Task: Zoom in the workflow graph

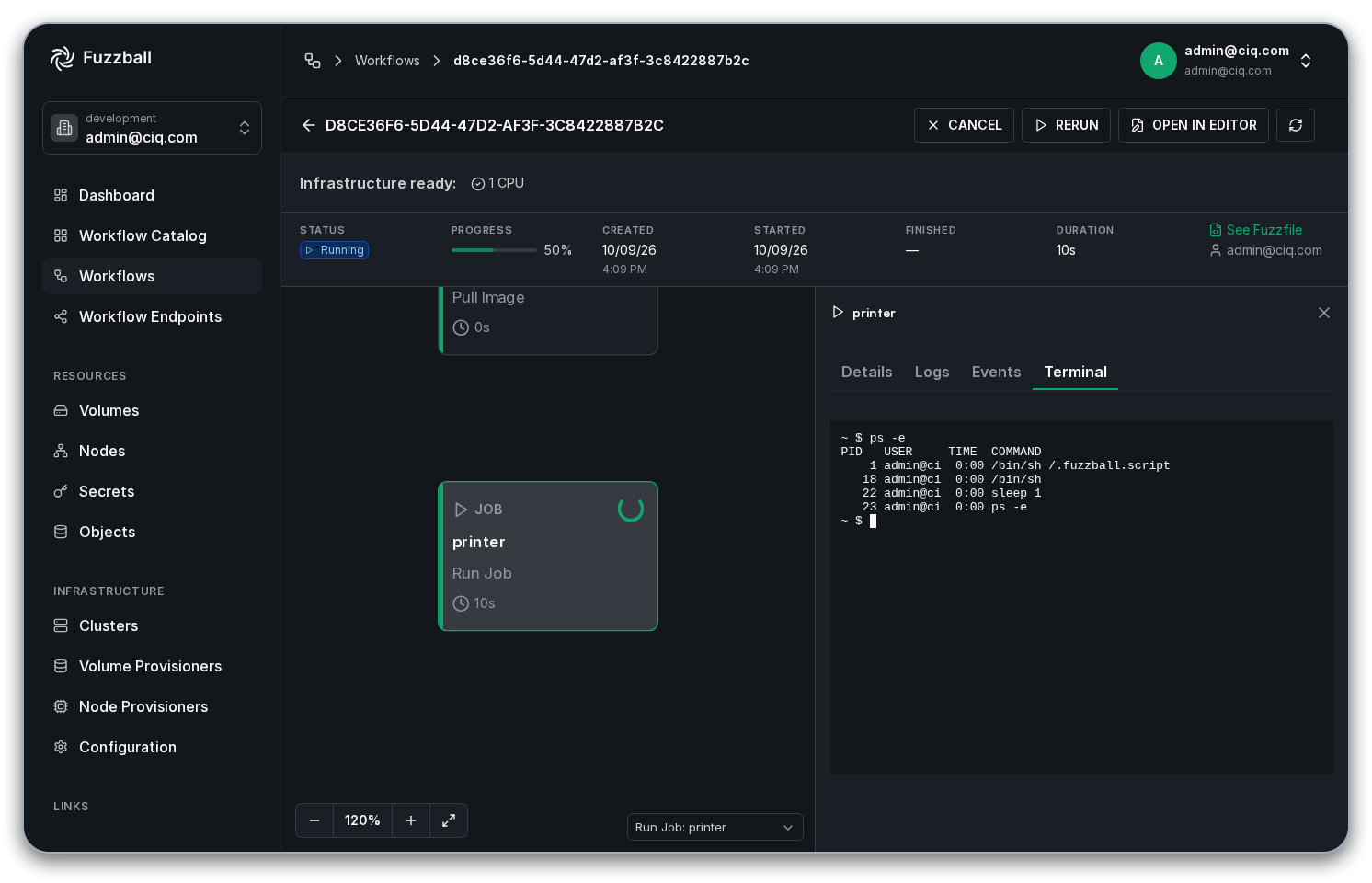Action: tap(411, 820)
